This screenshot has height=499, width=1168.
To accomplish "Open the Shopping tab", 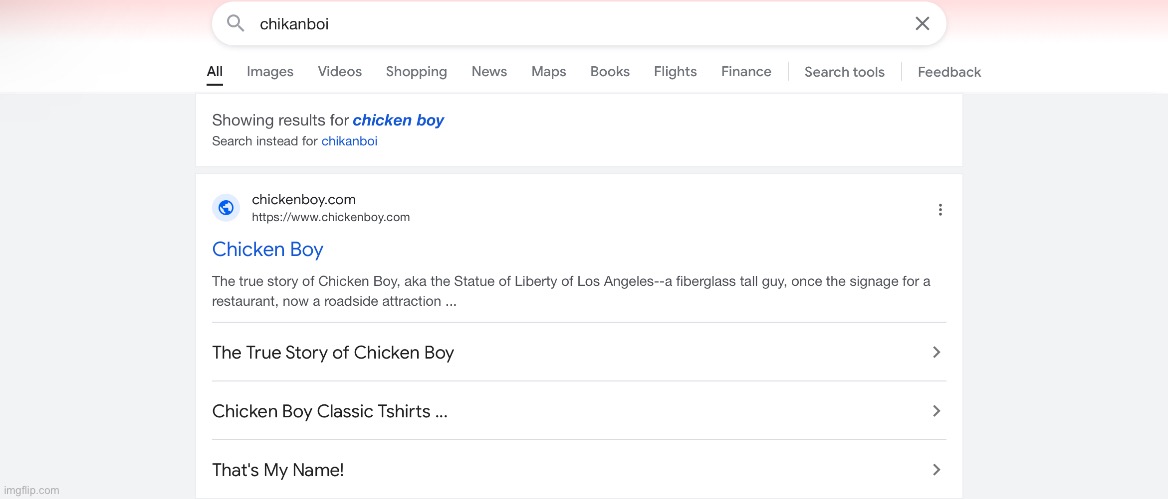I will [x=416, y=72].
